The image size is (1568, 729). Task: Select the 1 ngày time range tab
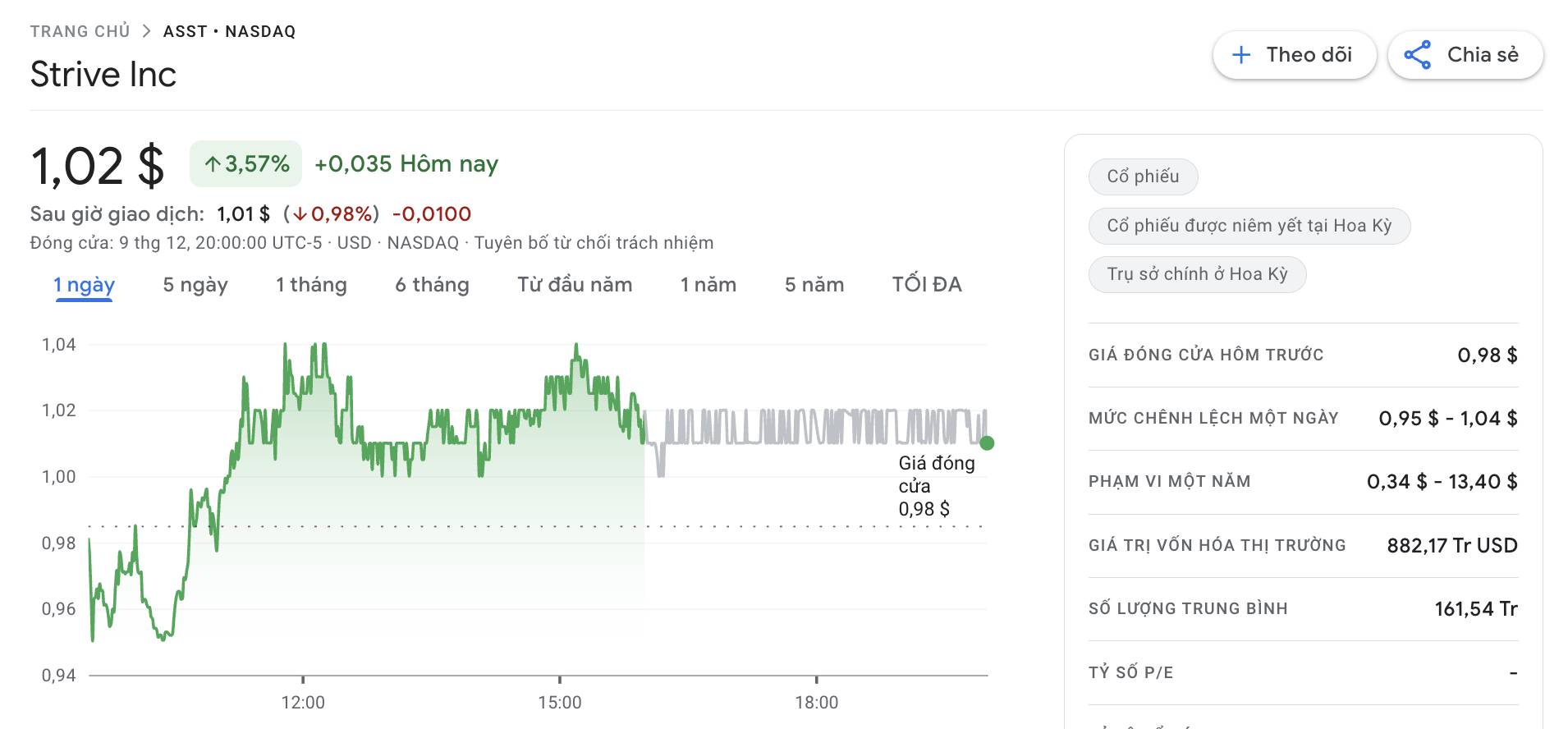click(x=84, y=285)
